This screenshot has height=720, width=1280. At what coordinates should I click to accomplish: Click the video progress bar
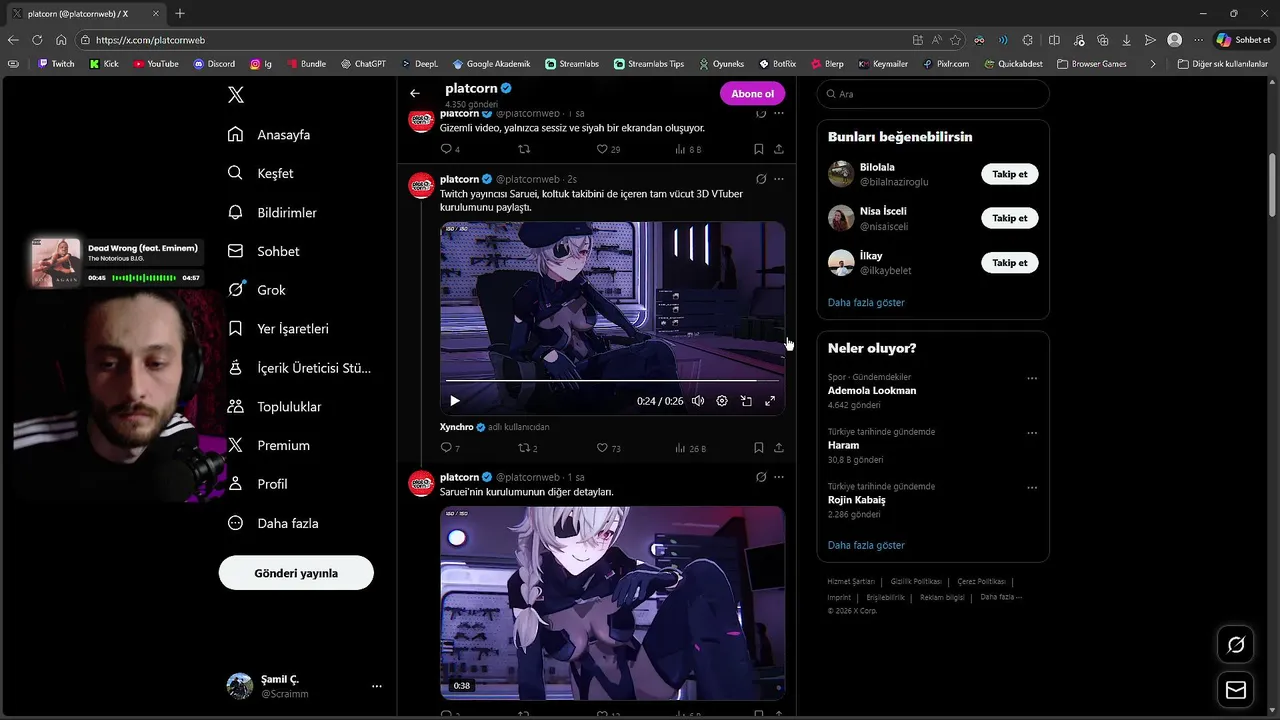(612, 381)
